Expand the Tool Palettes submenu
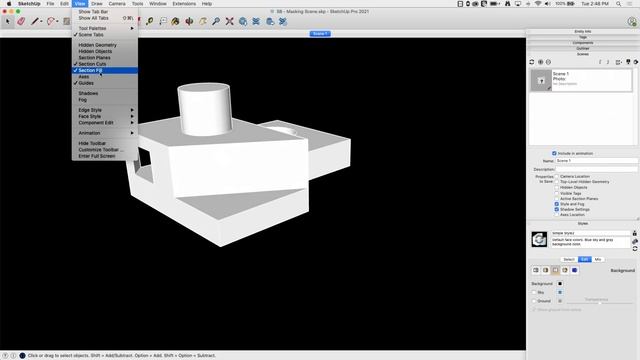Image resolution: width=640 pixels, height=360 pixels. click(105, 29)
